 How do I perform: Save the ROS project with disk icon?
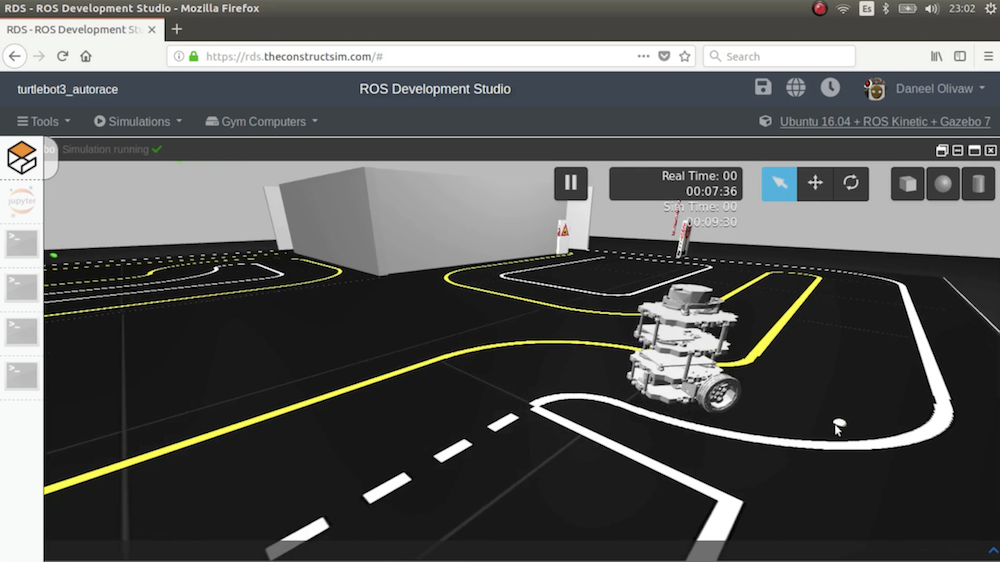pos(763,87)
